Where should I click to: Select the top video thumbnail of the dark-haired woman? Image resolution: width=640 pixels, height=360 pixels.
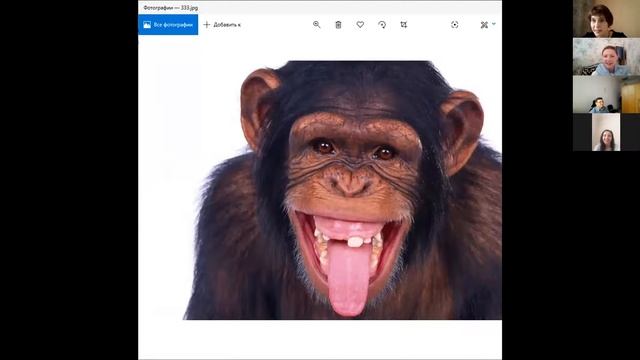[606, 19]
